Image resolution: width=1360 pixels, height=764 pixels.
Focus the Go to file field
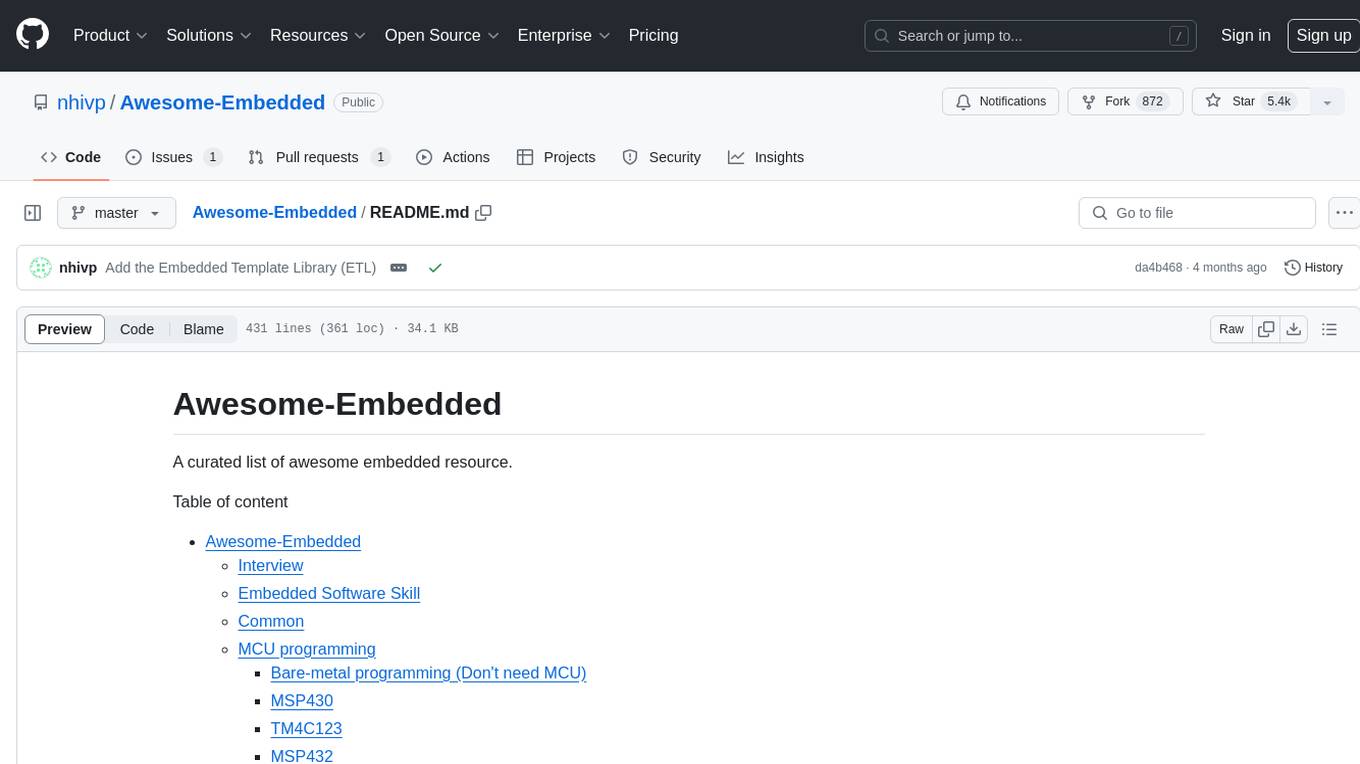[1197, 213]
